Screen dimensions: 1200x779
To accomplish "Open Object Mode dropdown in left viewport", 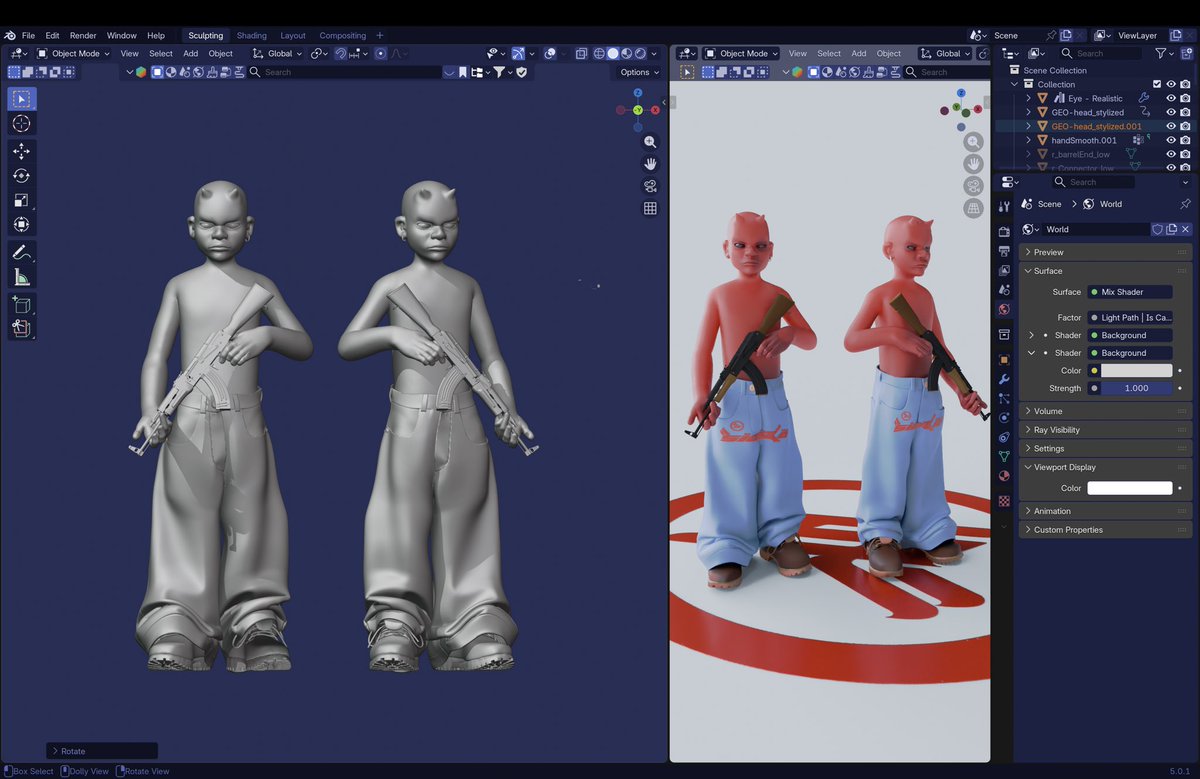I will point(73,53).
